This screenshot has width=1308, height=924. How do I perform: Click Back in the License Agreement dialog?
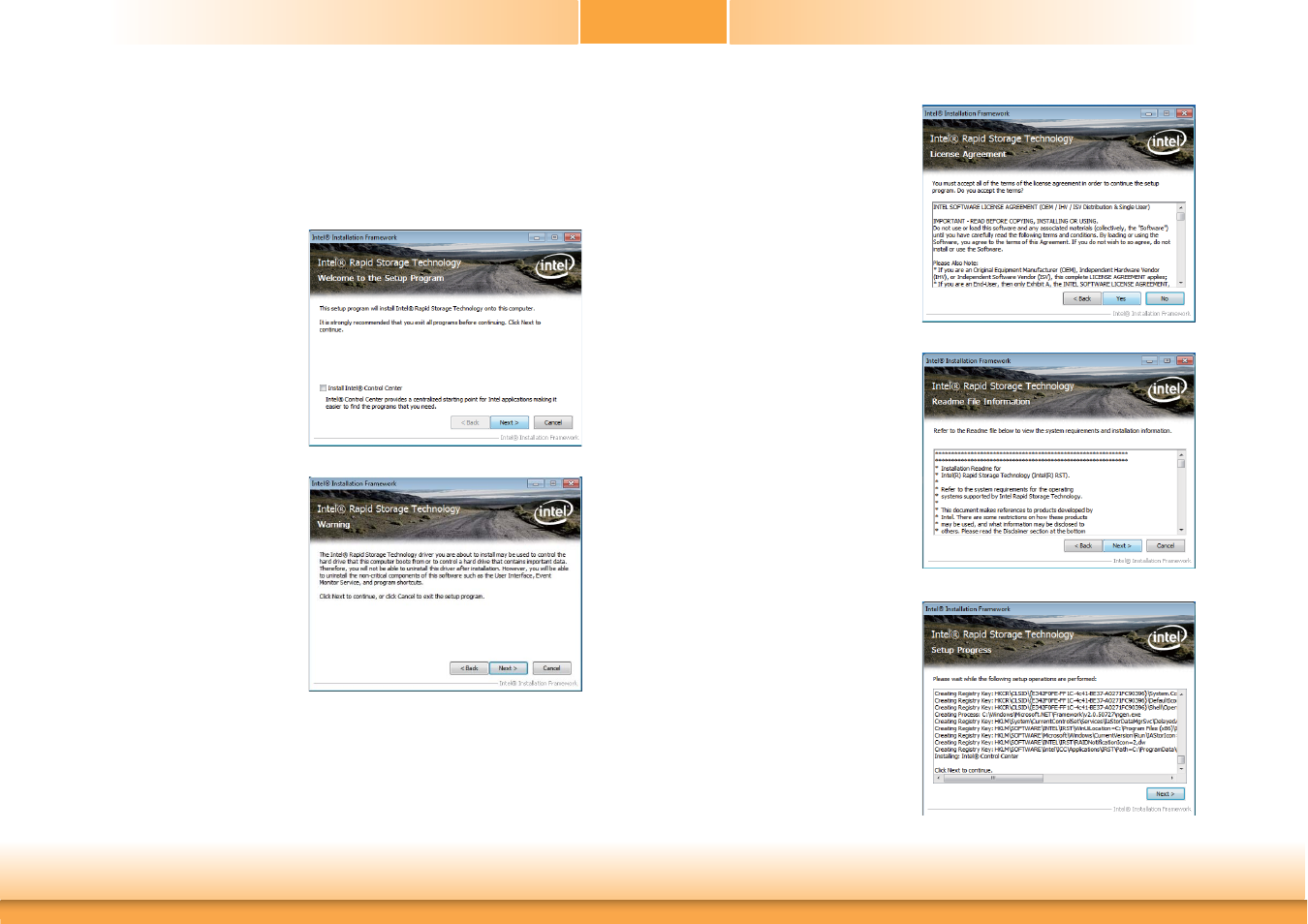click(1082, 298)
